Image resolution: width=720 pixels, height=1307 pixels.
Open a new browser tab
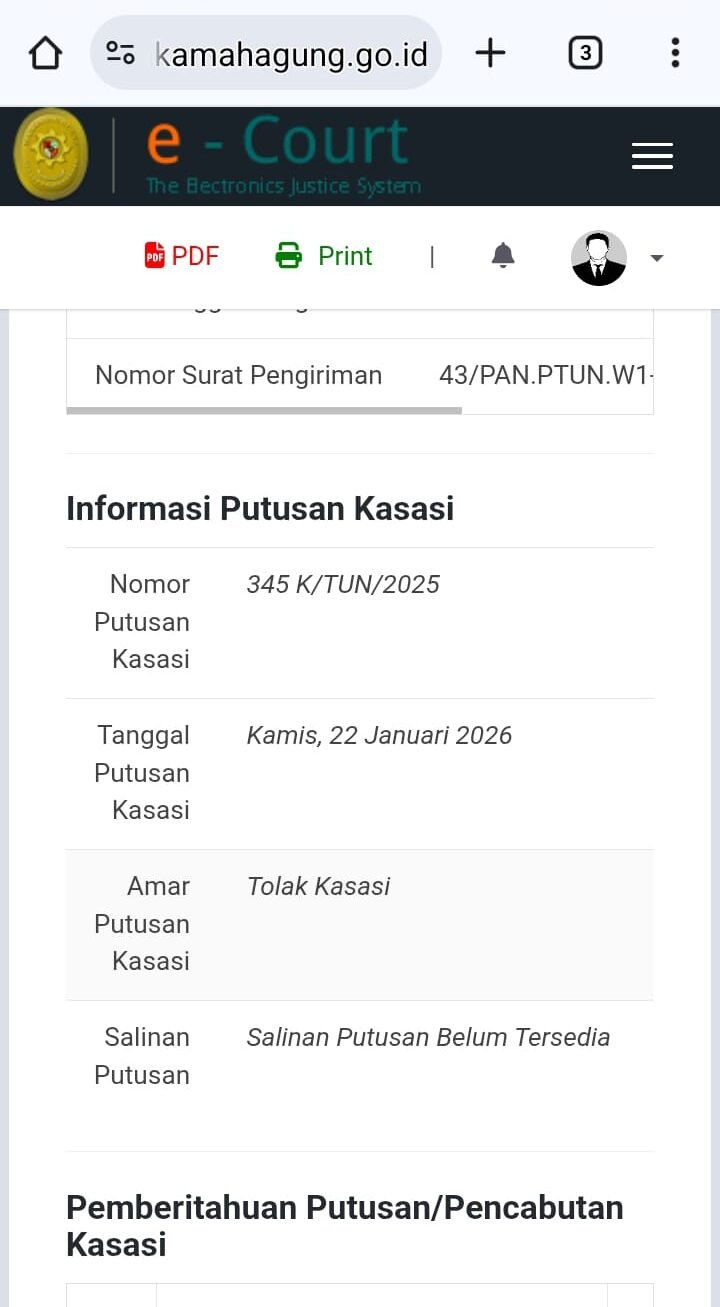click(x=490, y=53)
